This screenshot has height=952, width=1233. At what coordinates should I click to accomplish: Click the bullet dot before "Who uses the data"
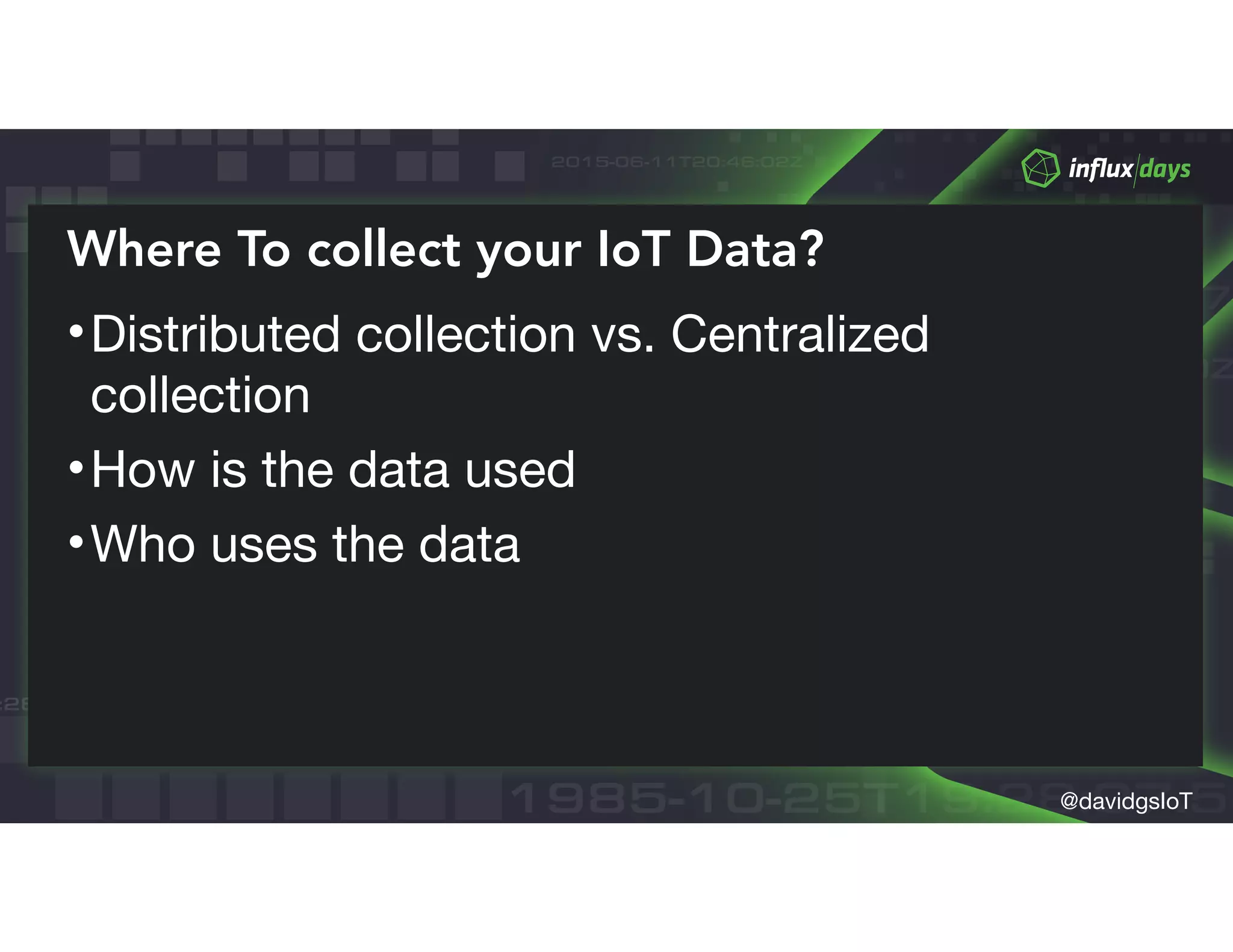[x=76, y=542]
